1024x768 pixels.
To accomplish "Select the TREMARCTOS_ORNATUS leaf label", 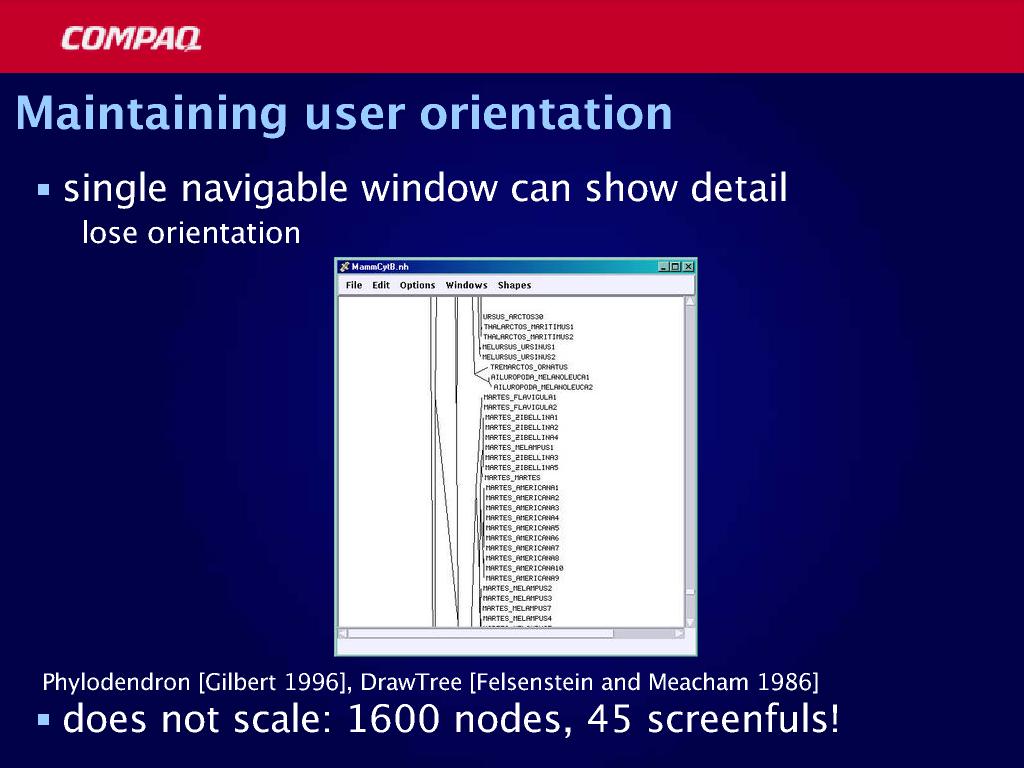I will pyautogui.click(x=528, y=367).
